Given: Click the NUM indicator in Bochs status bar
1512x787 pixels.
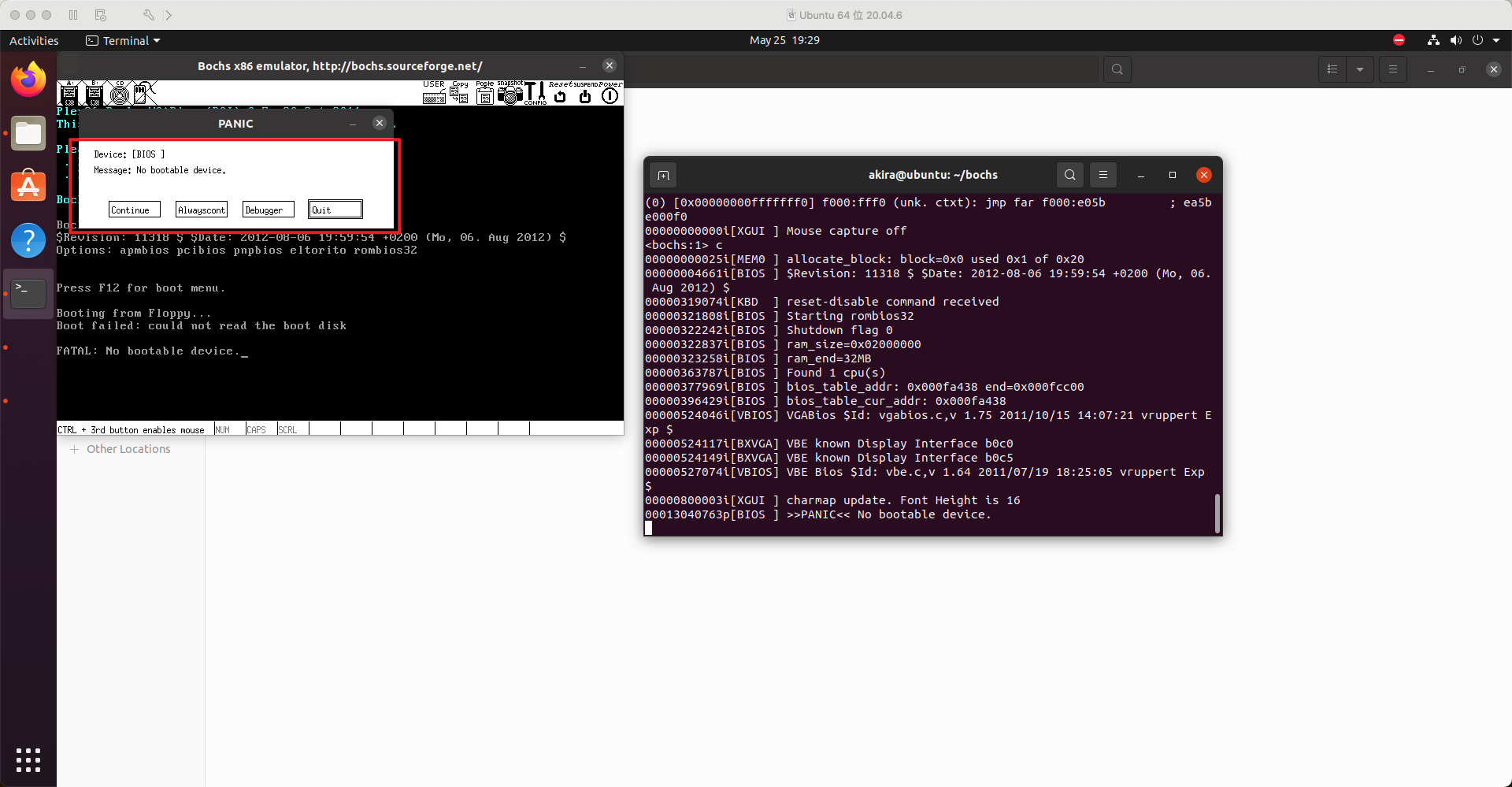Looking at the screenshot, I should click(223, 429).
